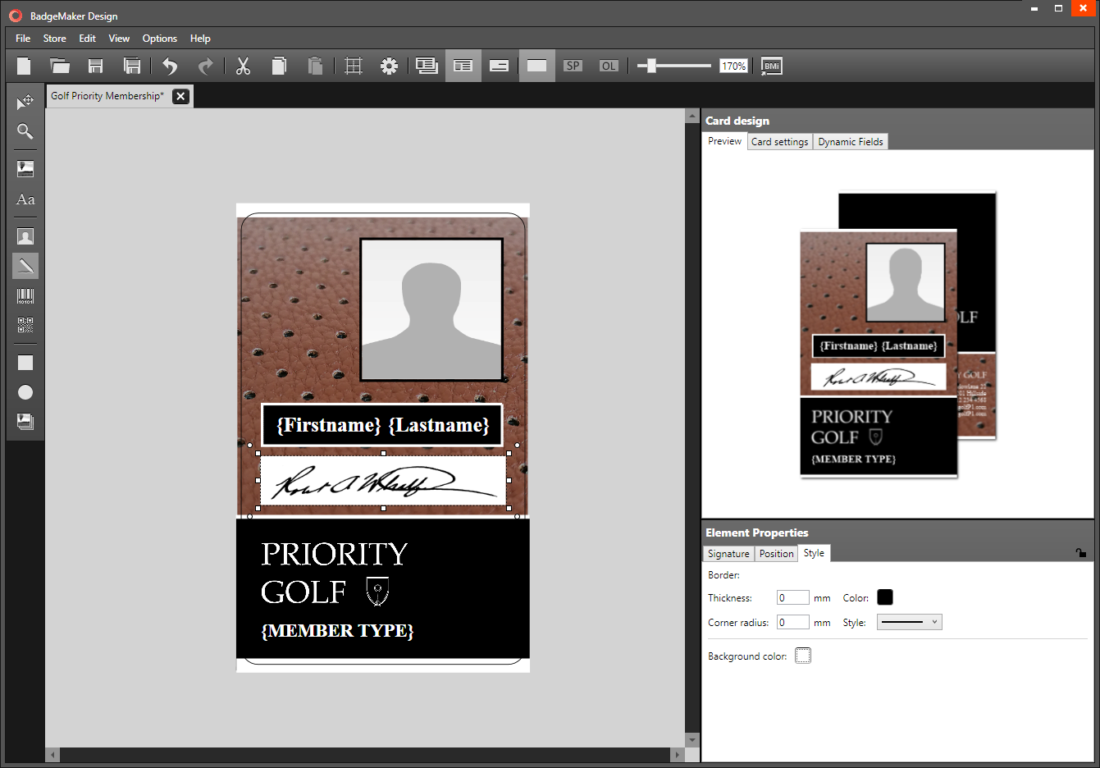Activate the Zoom magnifier tool
1100x768 pixels.
pyautogui.click(x=25, y=131)
